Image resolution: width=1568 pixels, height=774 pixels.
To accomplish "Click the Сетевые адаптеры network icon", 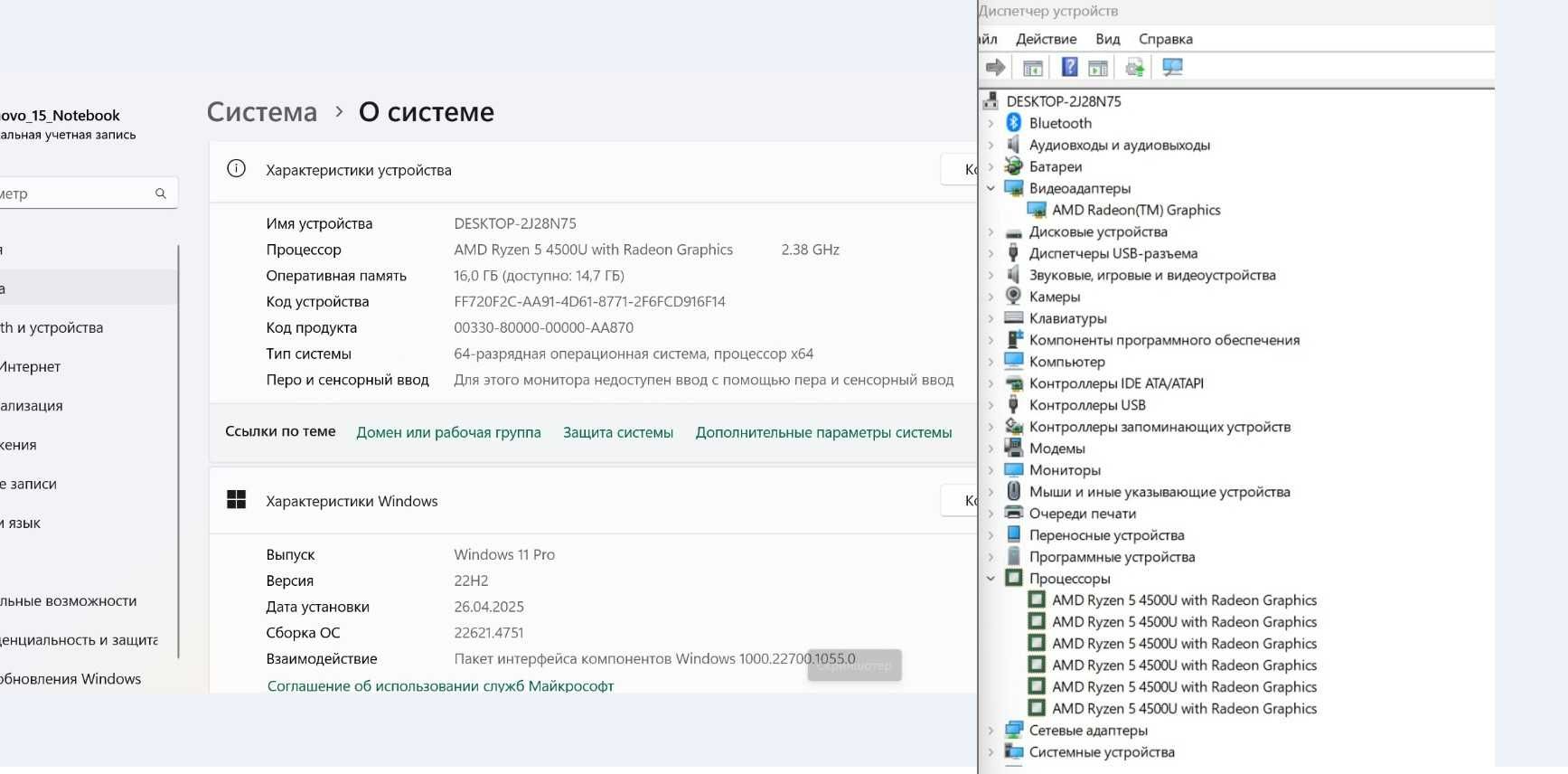I will click(1014, 731).
